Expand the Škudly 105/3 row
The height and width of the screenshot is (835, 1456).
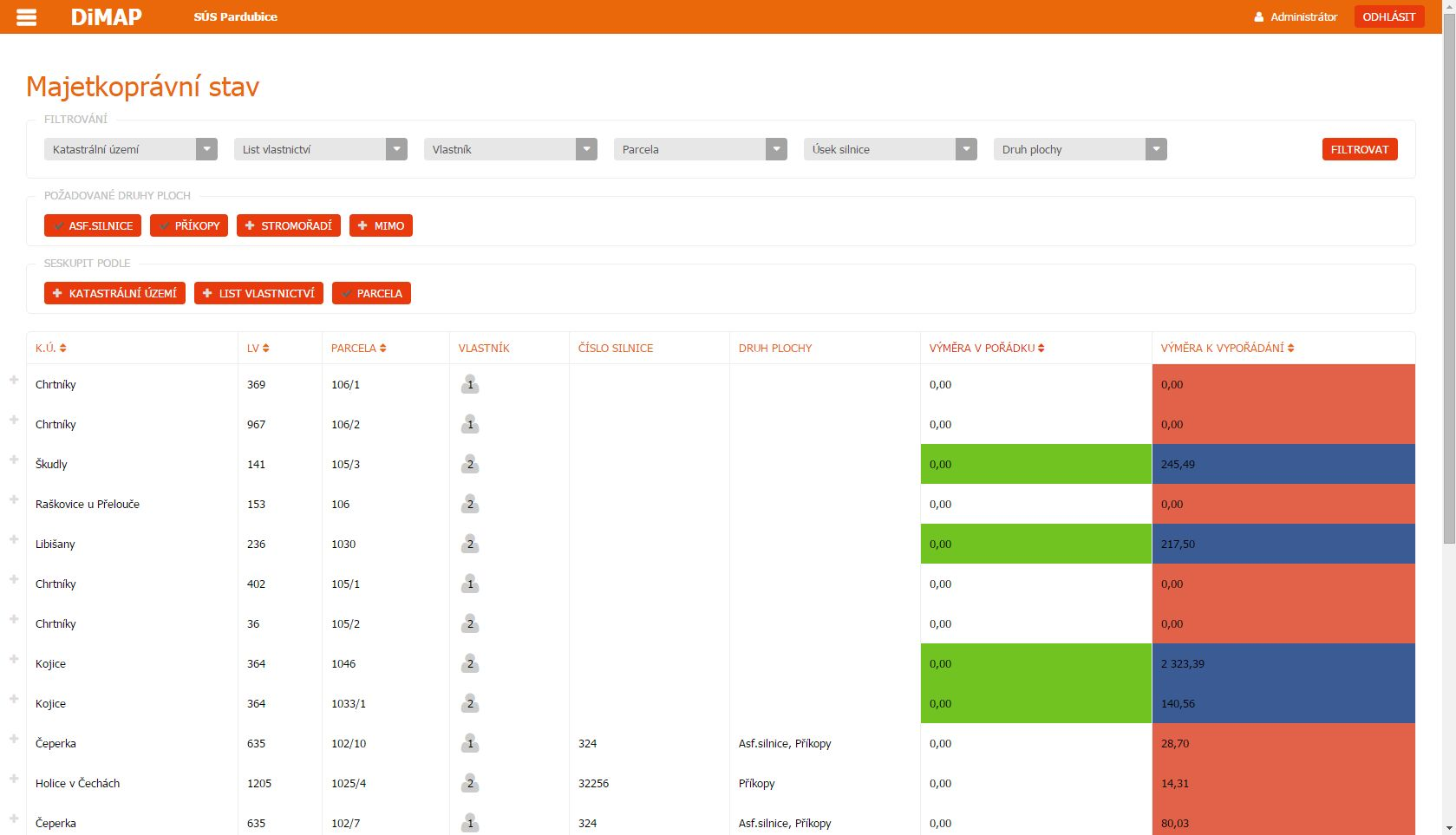point(14,460)
